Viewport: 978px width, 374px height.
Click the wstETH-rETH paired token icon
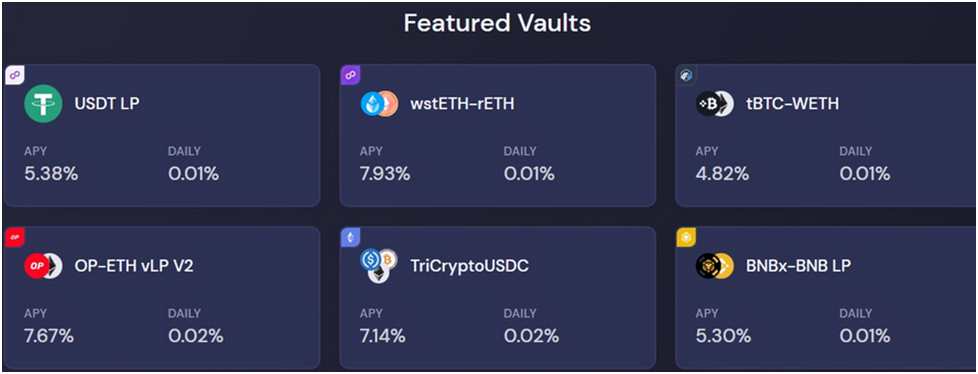(x=379, y=103)
